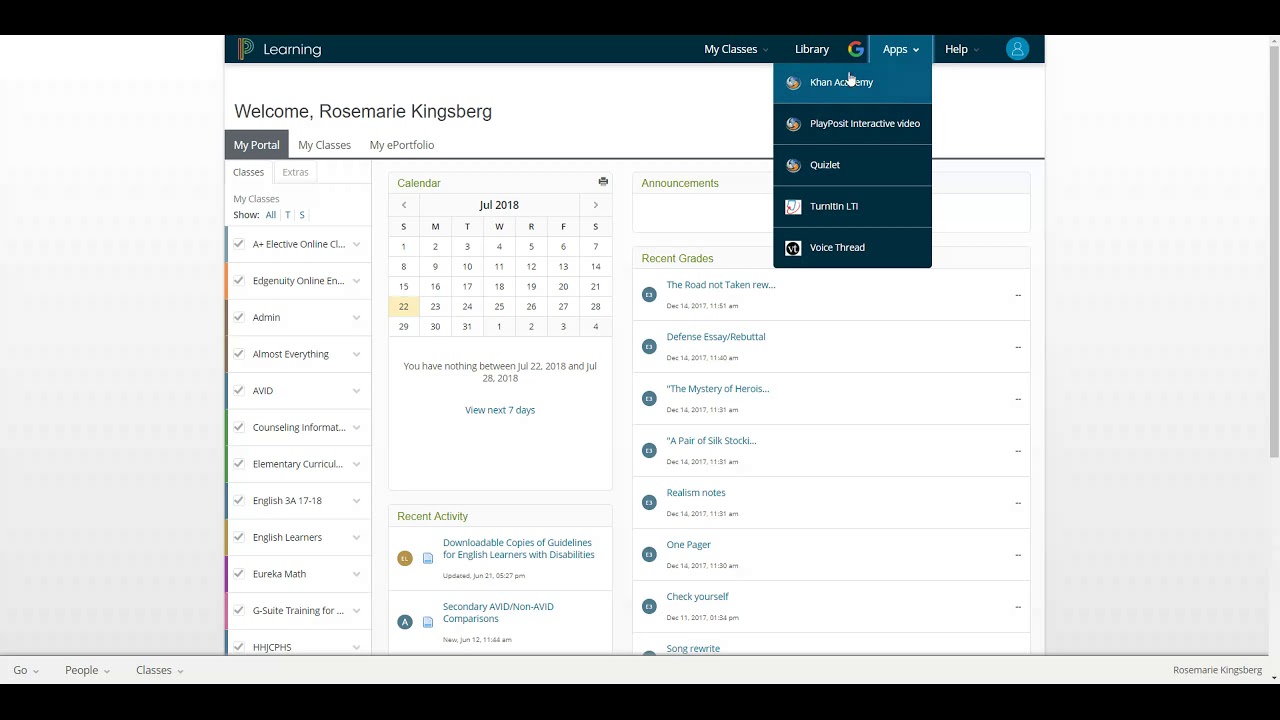Open the Help dropdown menu
This screenshot has width=1280, height=720.
click(961, 49)
